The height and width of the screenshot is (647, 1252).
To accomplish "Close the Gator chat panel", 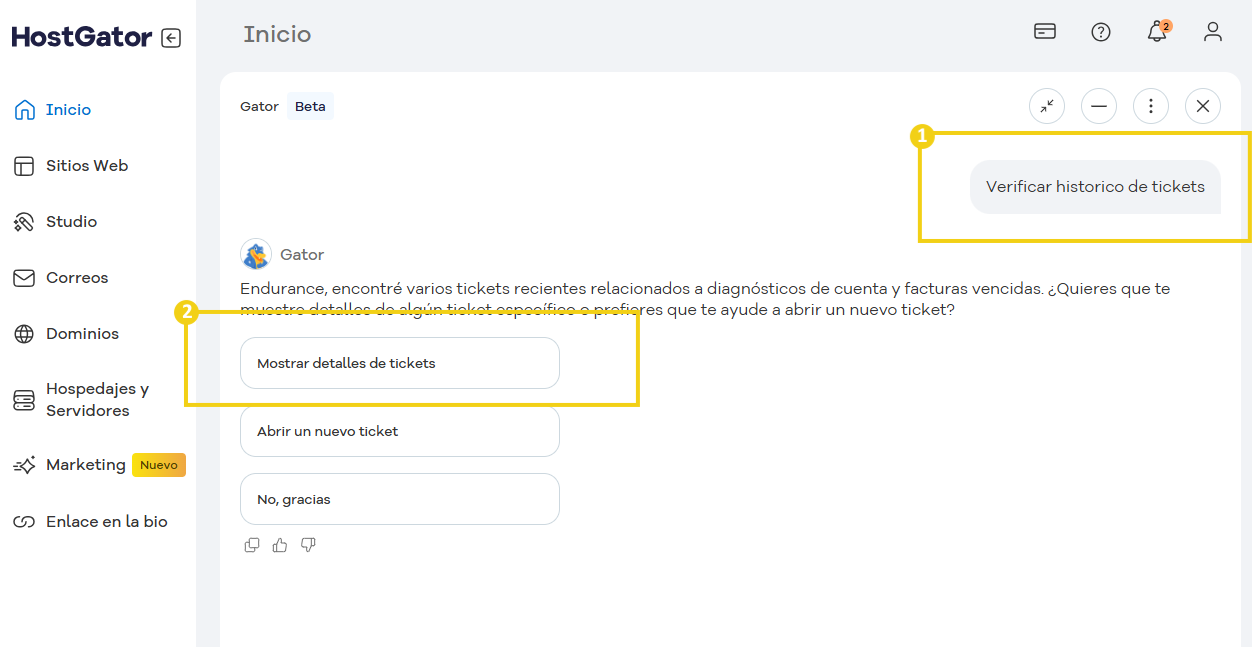I will pyautogui.click(x=1203, y=106).
